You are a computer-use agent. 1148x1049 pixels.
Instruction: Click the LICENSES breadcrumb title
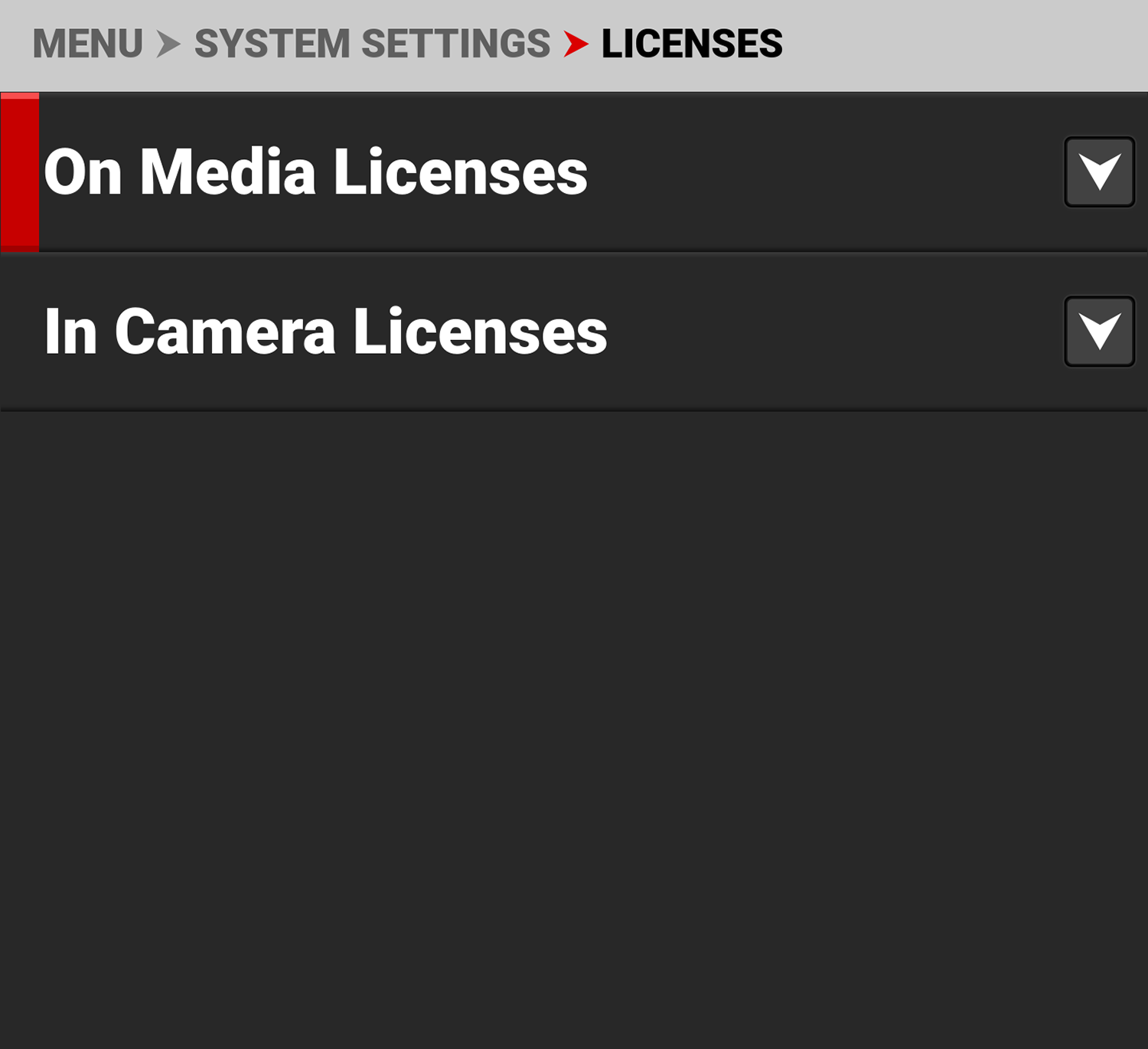[692, 44]
